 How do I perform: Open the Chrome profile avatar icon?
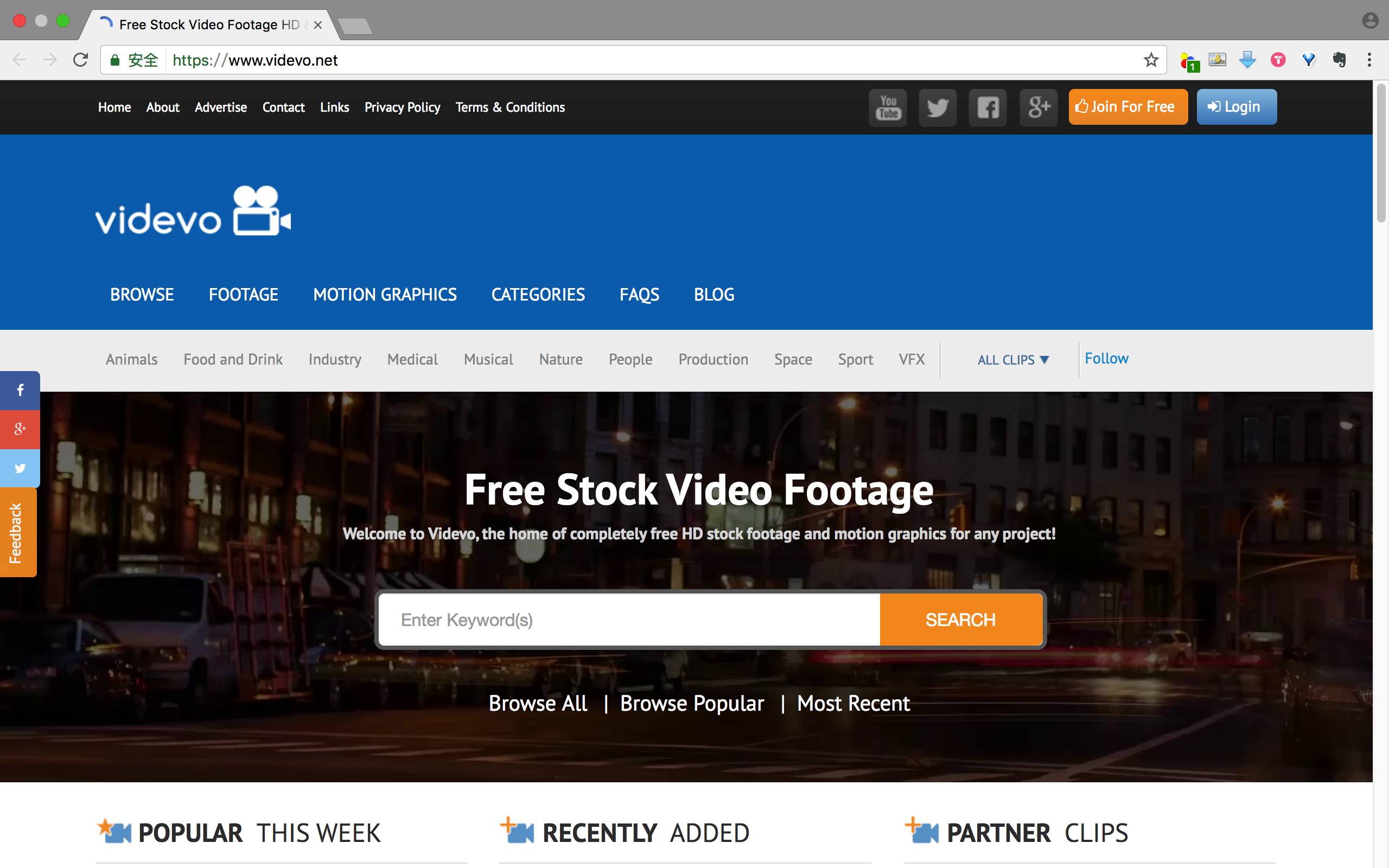coord(1370,21)
